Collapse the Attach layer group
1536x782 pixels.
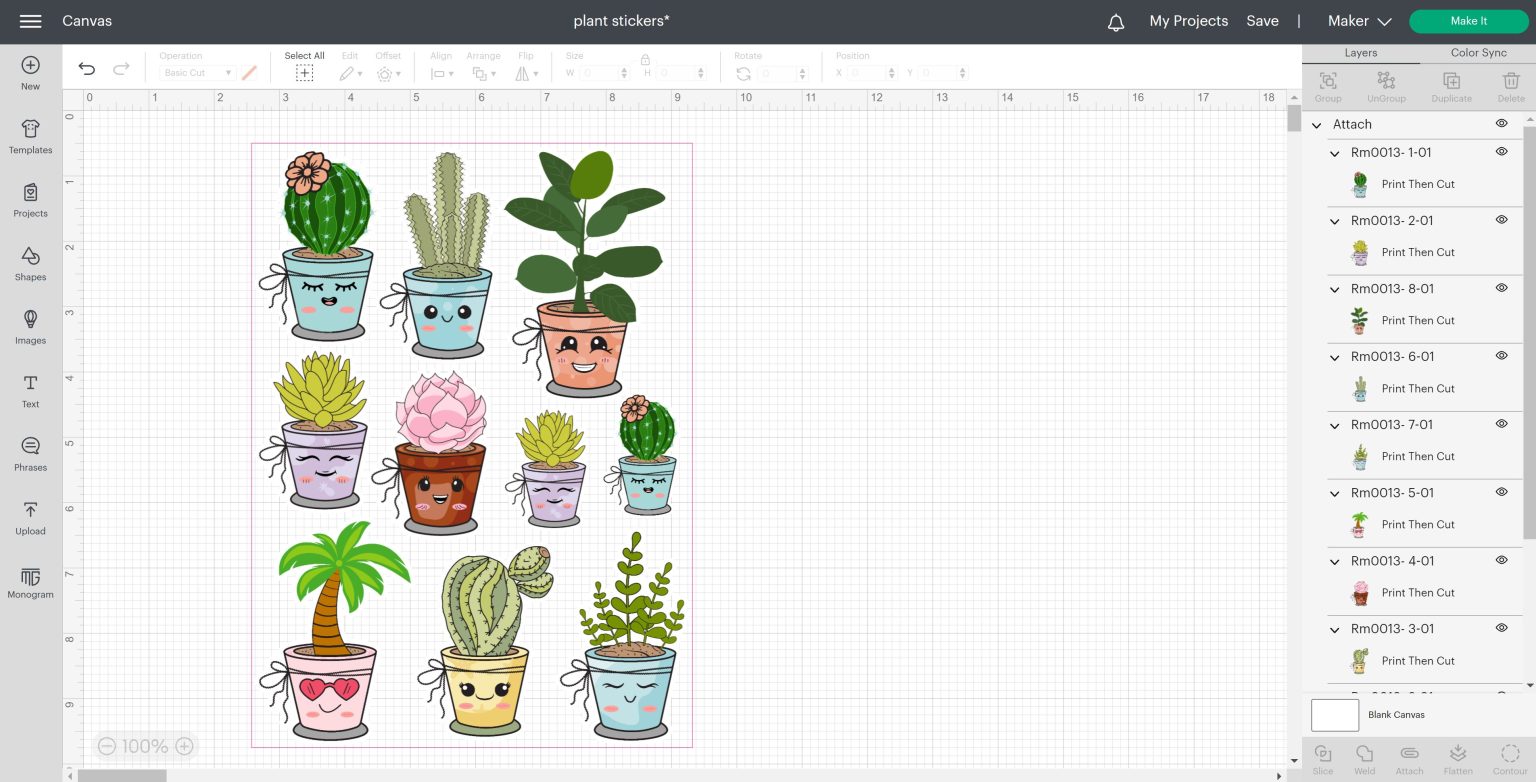click(x=1317, y=125)
